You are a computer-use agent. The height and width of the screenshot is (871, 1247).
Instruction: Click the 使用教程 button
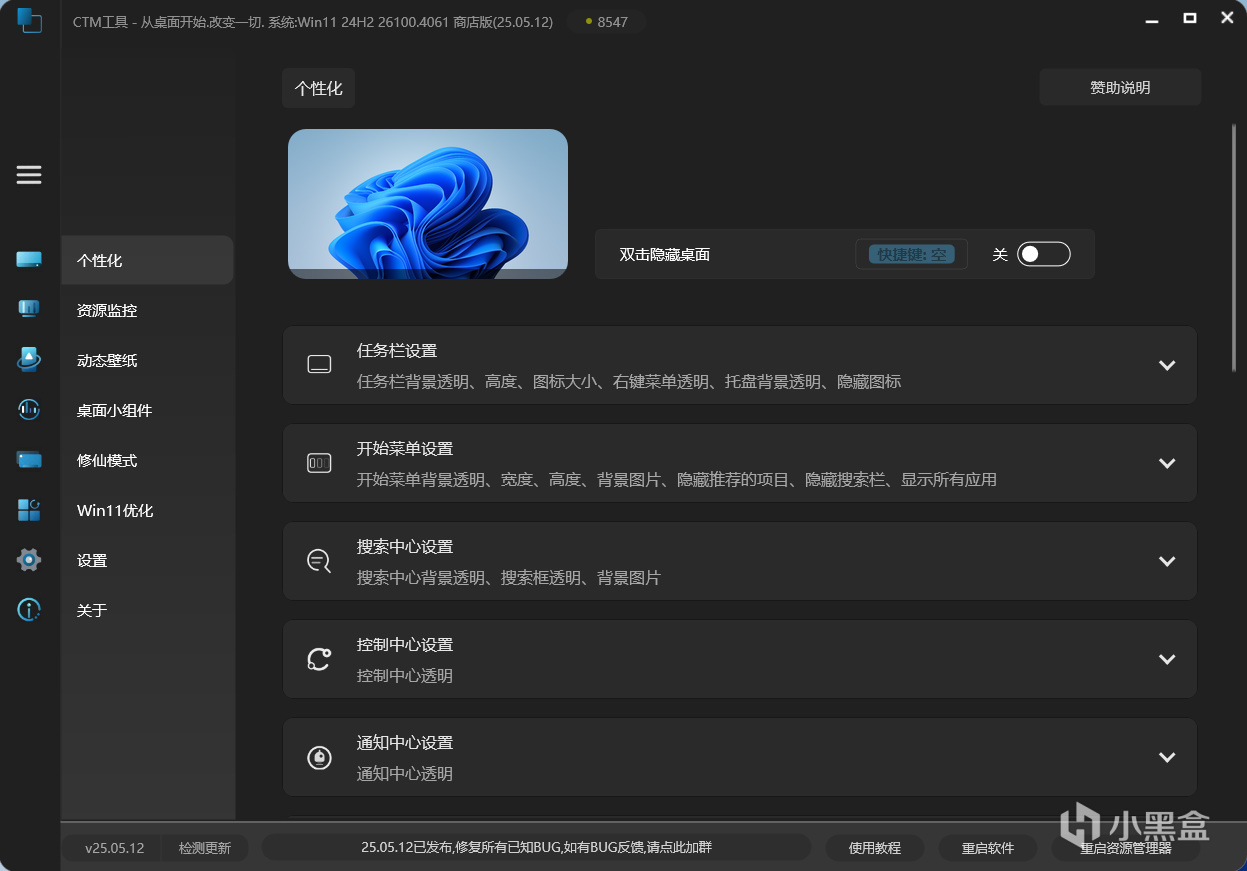click(x=875, y=847)
